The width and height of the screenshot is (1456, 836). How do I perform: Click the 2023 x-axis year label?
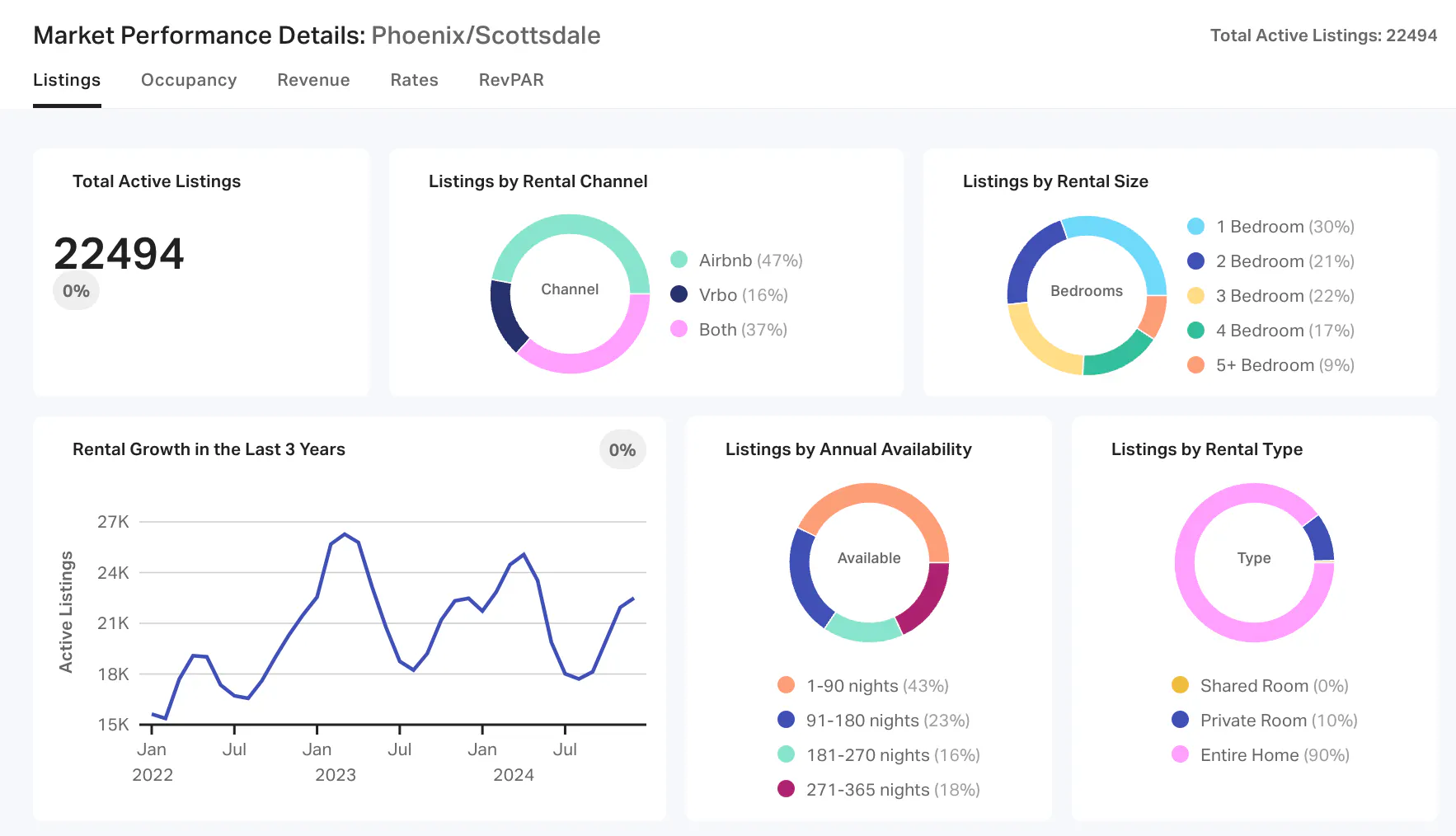click(336, 775)
